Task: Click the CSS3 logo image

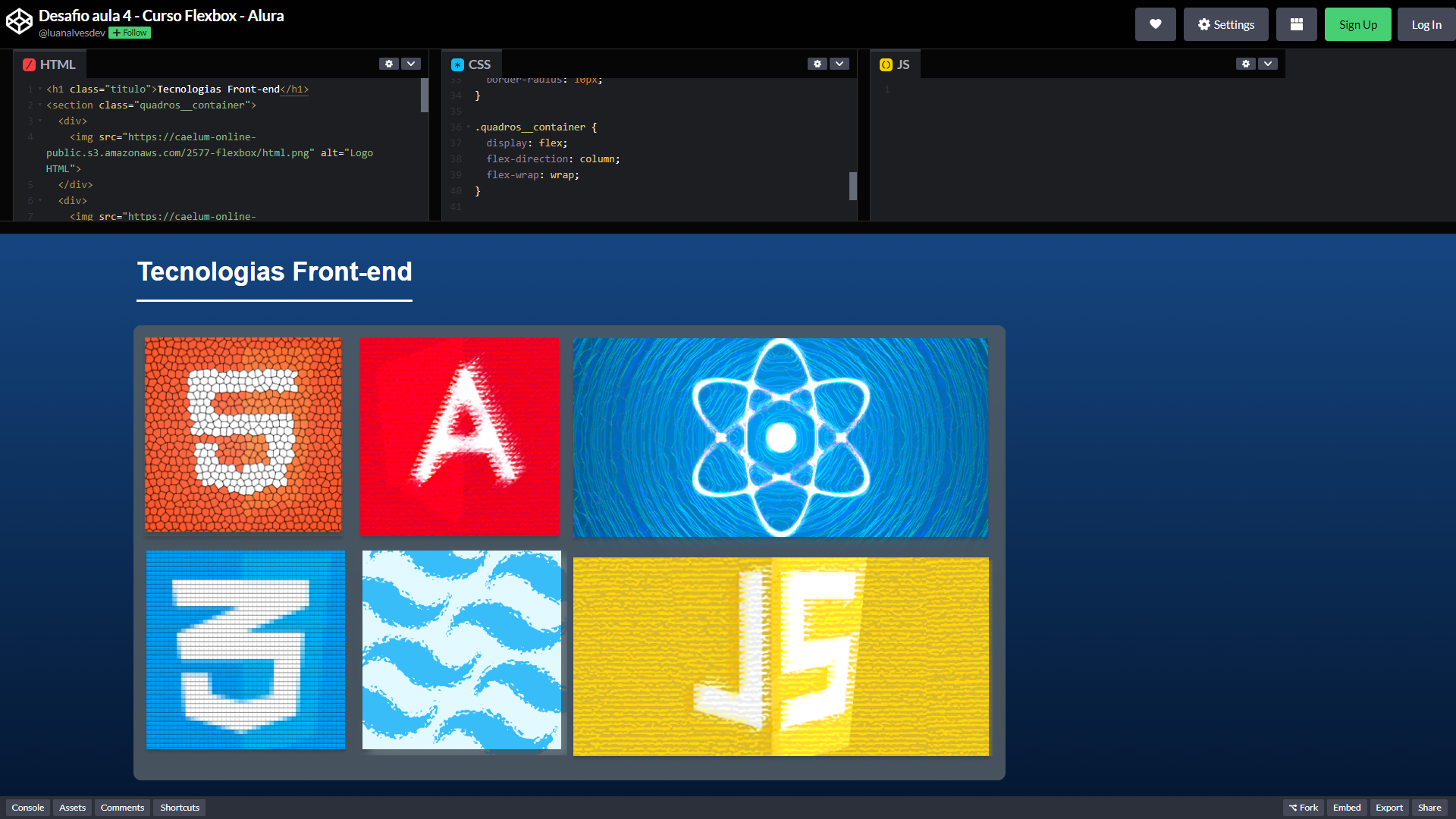Action: click(246, 650)
